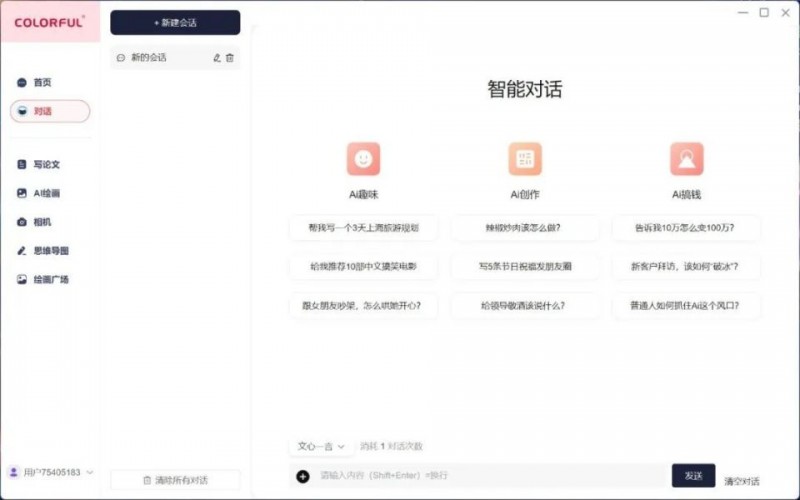Image resolution: width=800 pixels, height=500 pixels.
Task: Open the 首页 sidebar item
Action: (x=42, y=83)
